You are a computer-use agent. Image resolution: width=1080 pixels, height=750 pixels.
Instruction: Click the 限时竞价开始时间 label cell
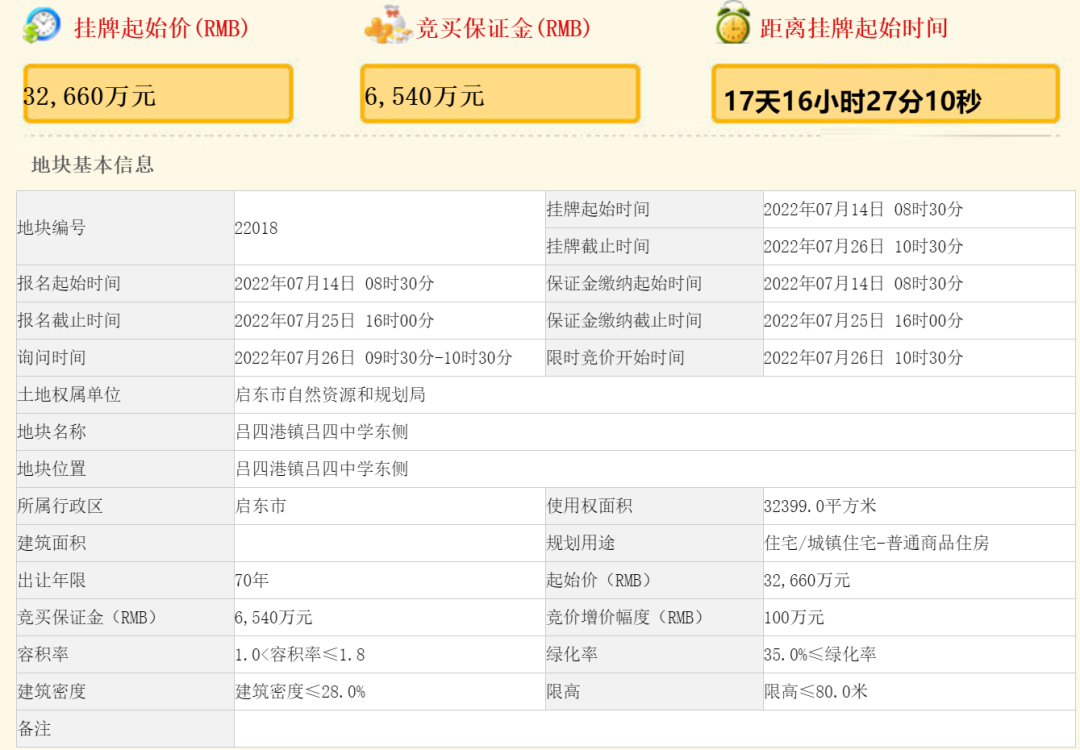point(654,358)
